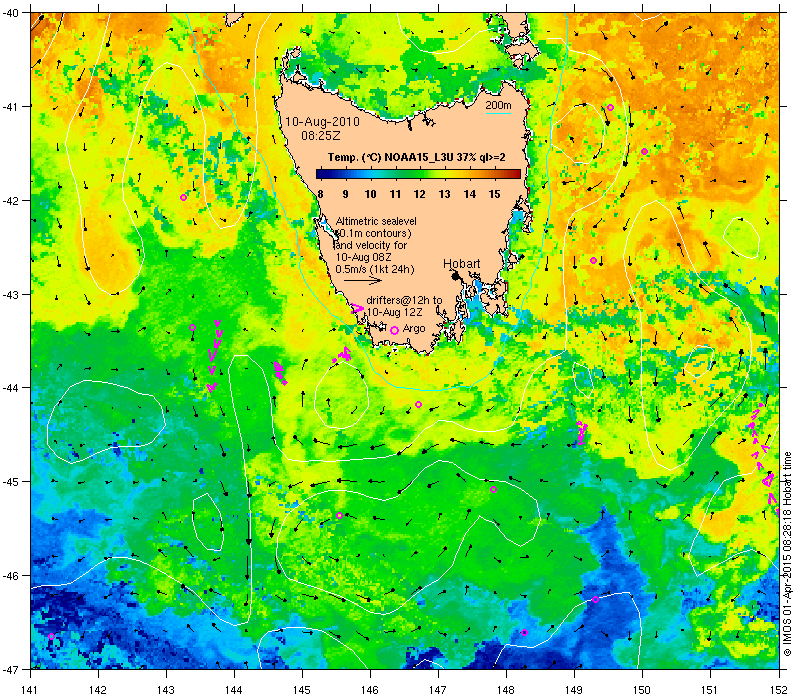Click latitude axis label '-45'

coord(10,482)
